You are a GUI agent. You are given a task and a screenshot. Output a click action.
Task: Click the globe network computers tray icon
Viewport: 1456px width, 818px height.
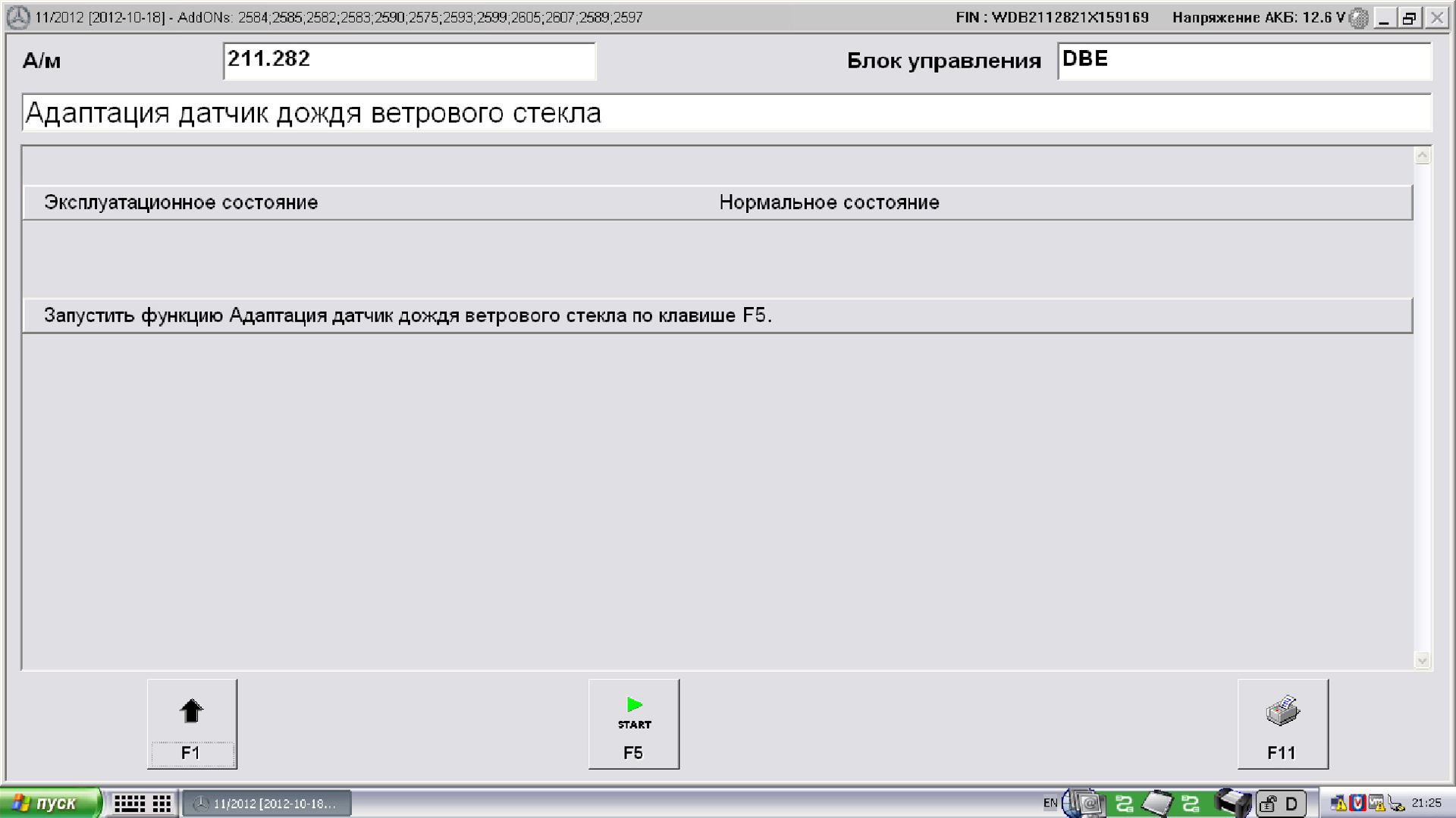(1083, 803)
